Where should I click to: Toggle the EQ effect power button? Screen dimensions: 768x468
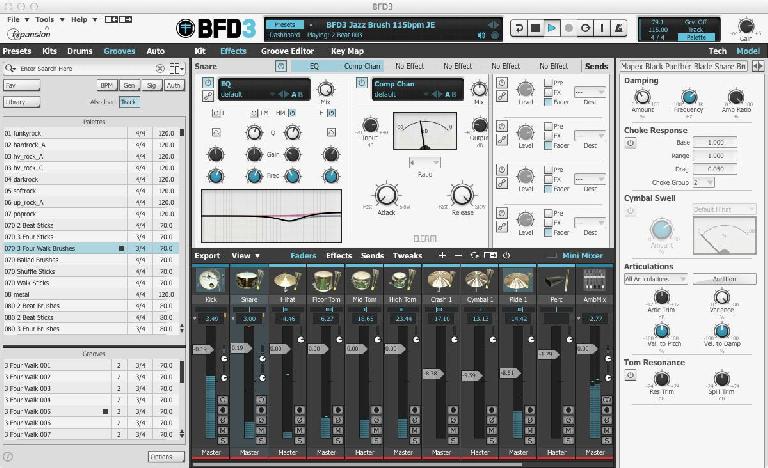[208, 83]
